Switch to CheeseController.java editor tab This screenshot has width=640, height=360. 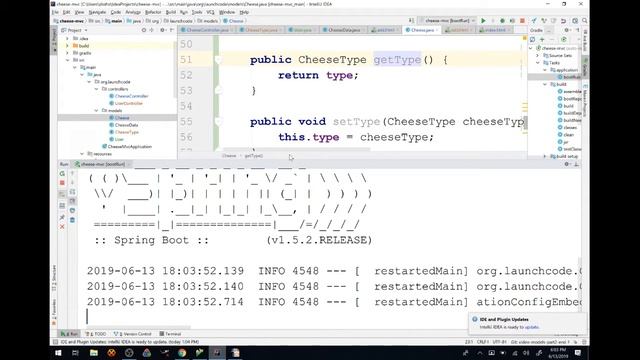[x=207, y=30]
